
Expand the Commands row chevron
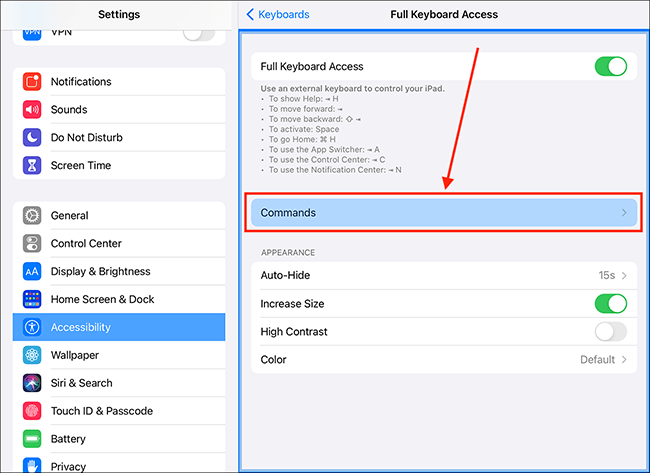[624, 213]
